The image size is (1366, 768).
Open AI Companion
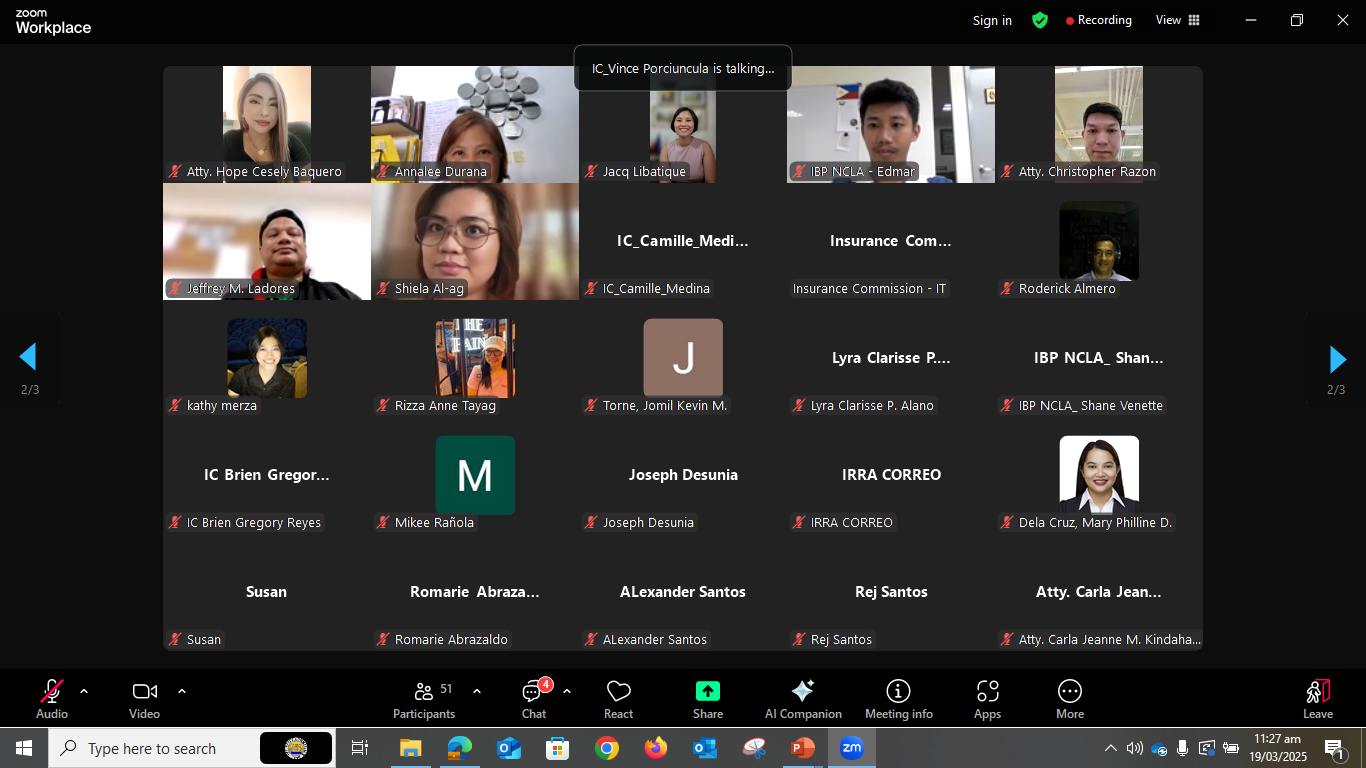pos(803,699)
